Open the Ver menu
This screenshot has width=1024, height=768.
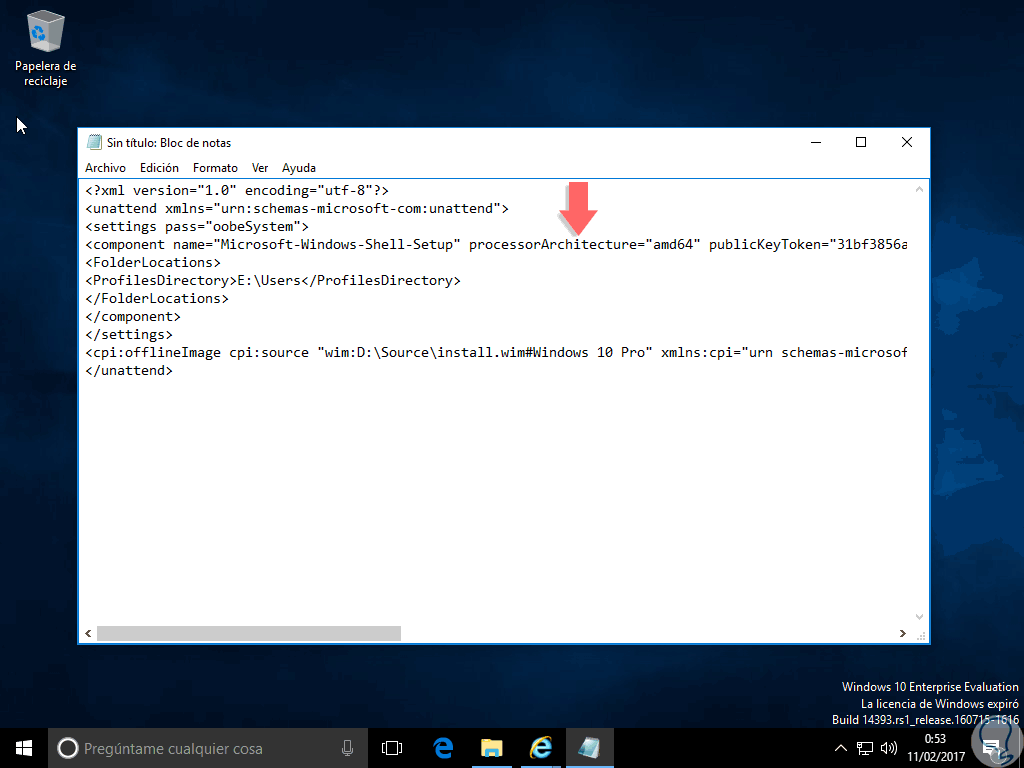(x=260, y=168)
